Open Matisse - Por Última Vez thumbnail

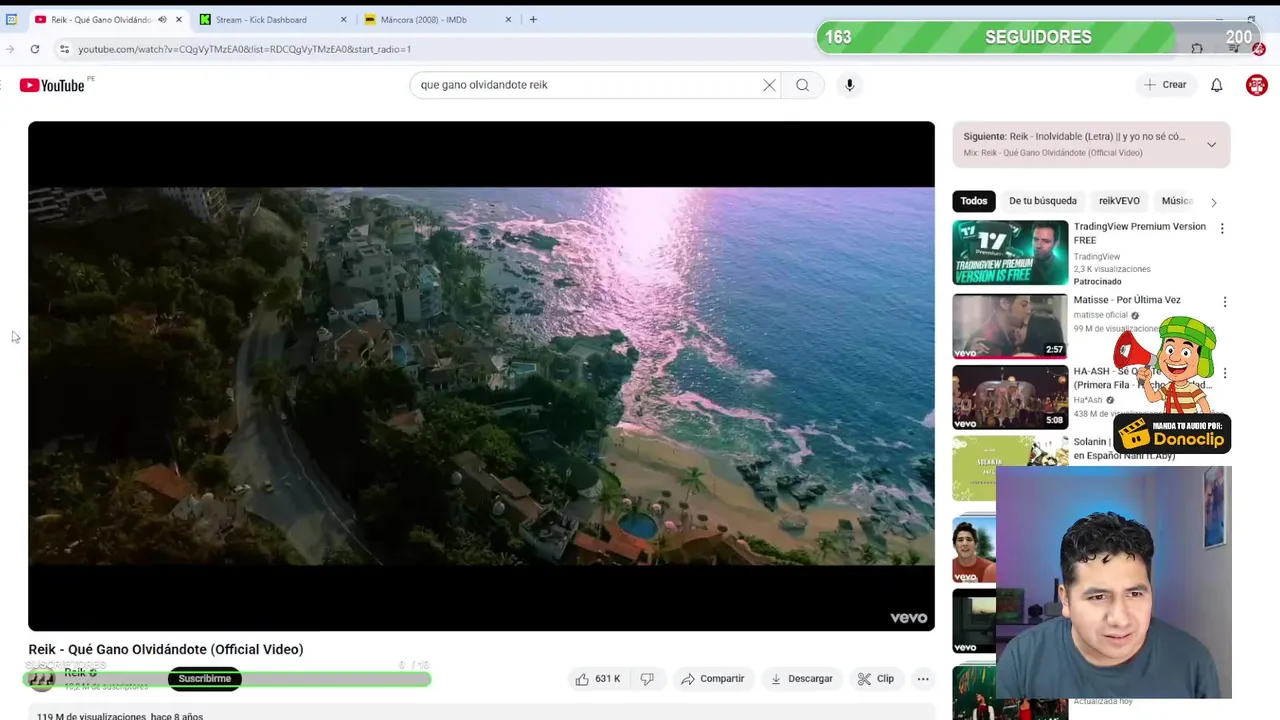(1010, 326)
